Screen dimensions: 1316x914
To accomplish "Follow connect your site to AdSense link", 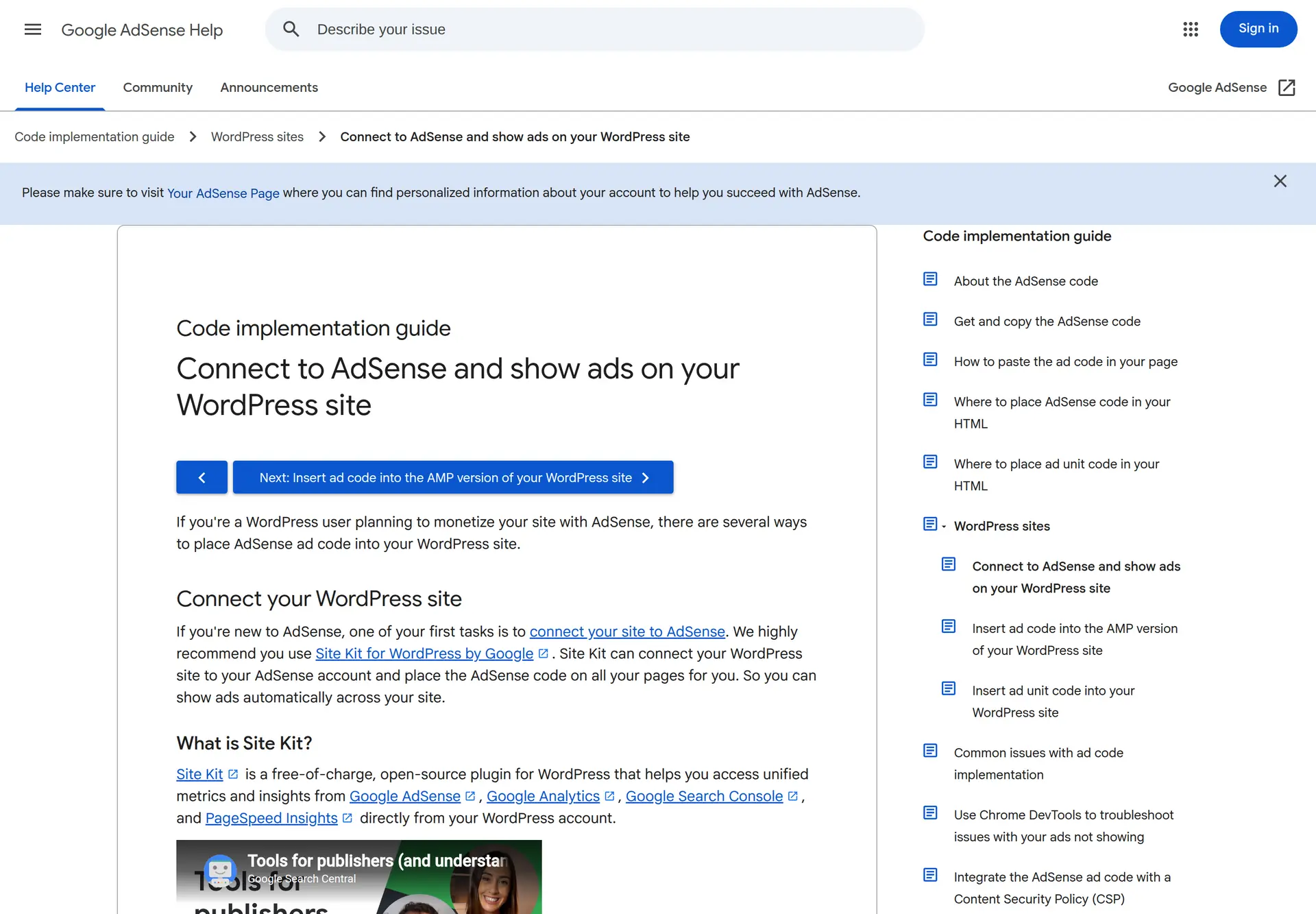I will 627,632.
